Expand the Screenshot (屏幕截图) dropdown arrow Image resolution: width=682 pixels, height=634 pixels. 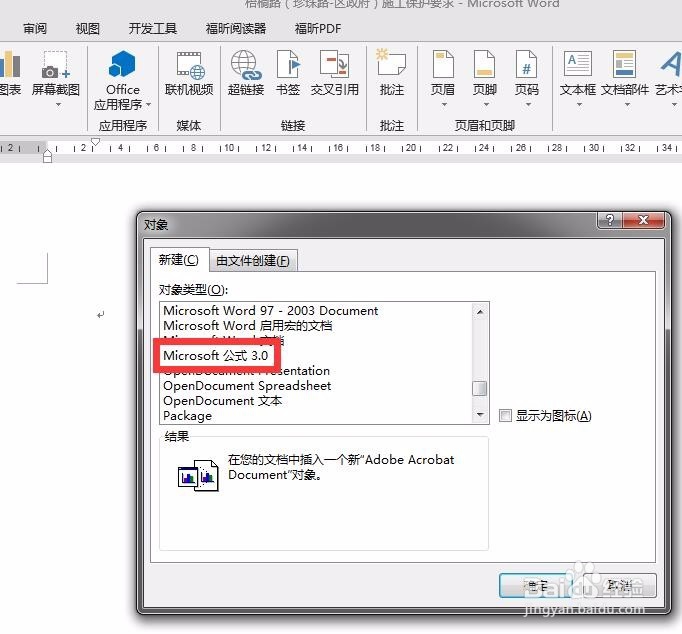[x=58, y=105]
